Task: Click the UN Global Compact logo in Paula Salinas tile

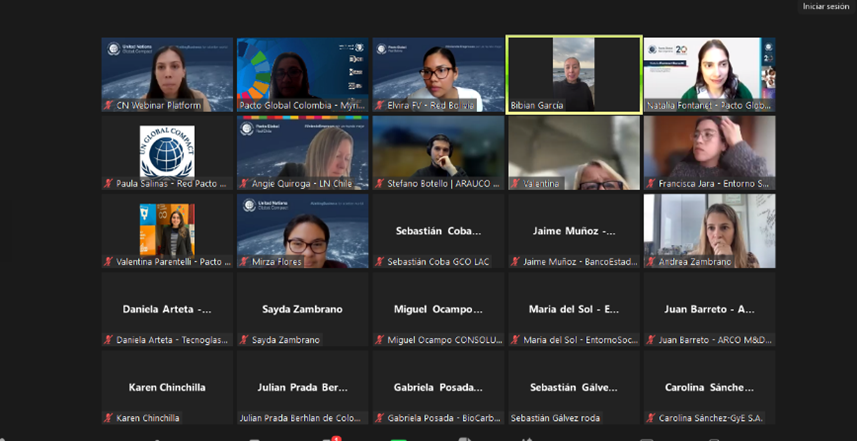Action: coord(167,151)
